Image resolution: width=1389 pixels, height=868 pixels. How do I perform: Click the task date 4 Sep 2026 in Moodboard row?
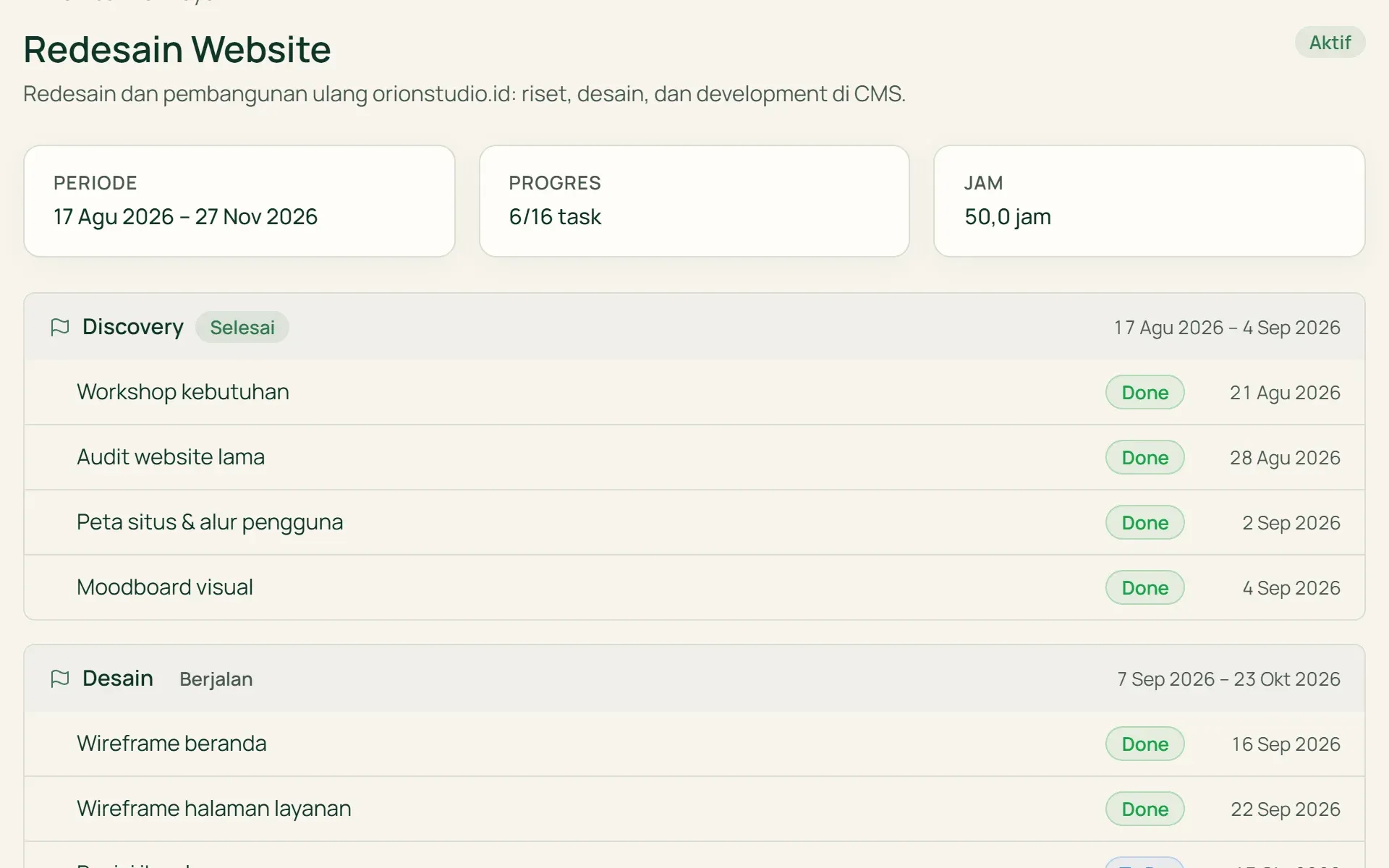1291,588
